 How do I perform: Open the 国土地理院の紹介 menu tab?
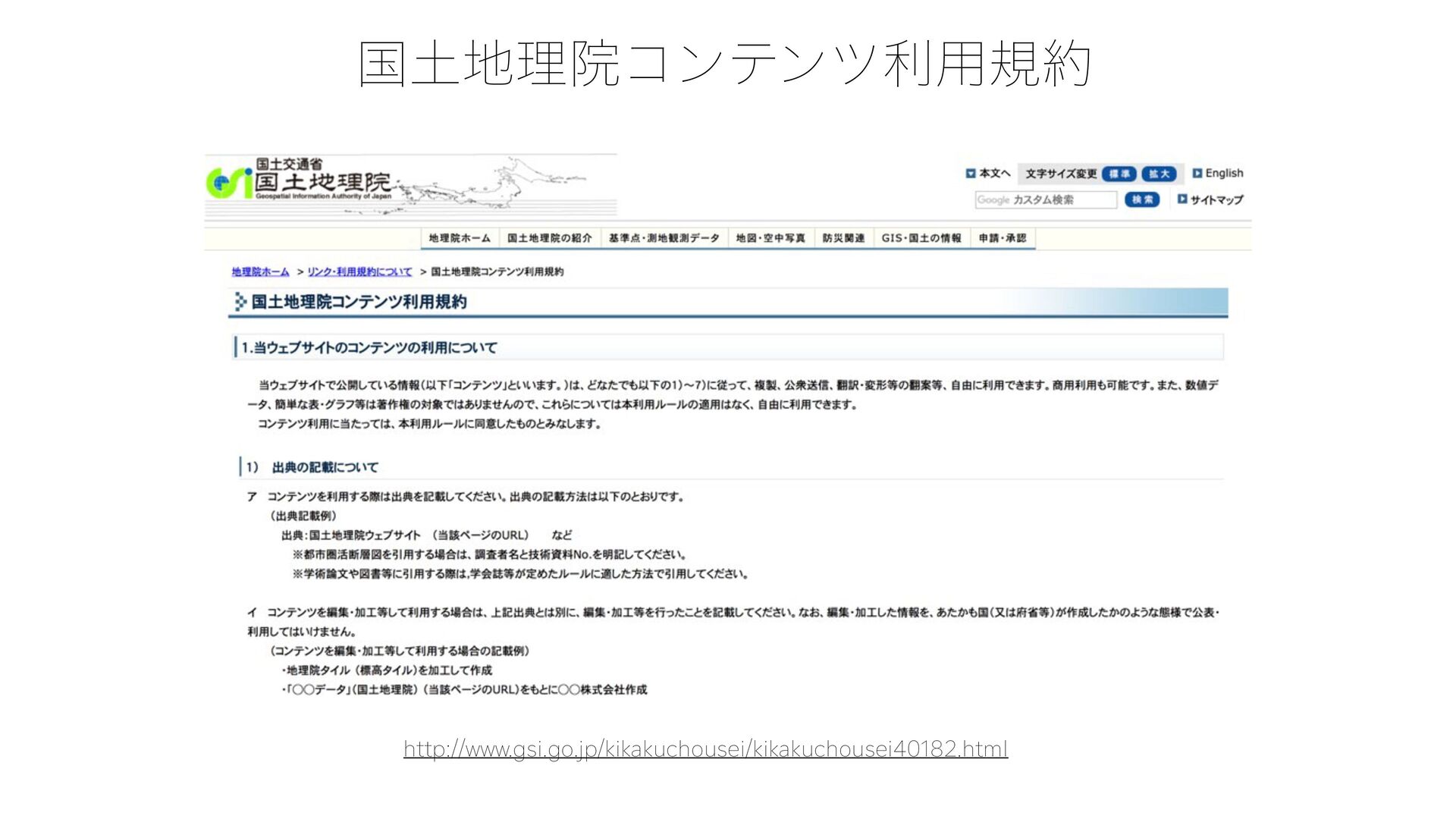pos(549,238)
